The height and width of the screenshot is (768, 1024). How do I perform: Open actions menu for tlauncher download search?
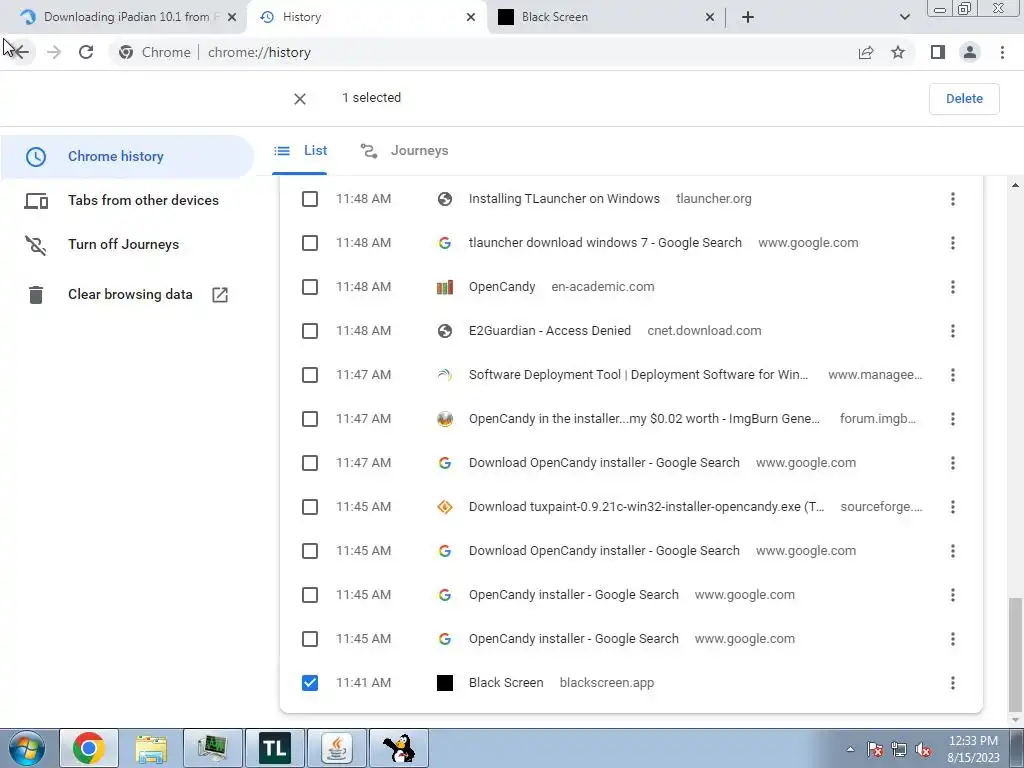point(953,243)
